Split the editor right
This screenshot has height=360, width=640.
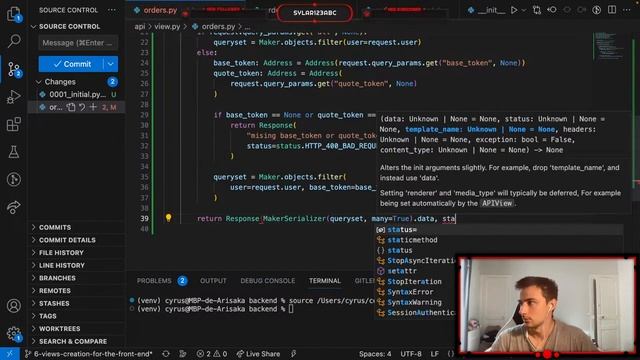[x=611, y=10]
